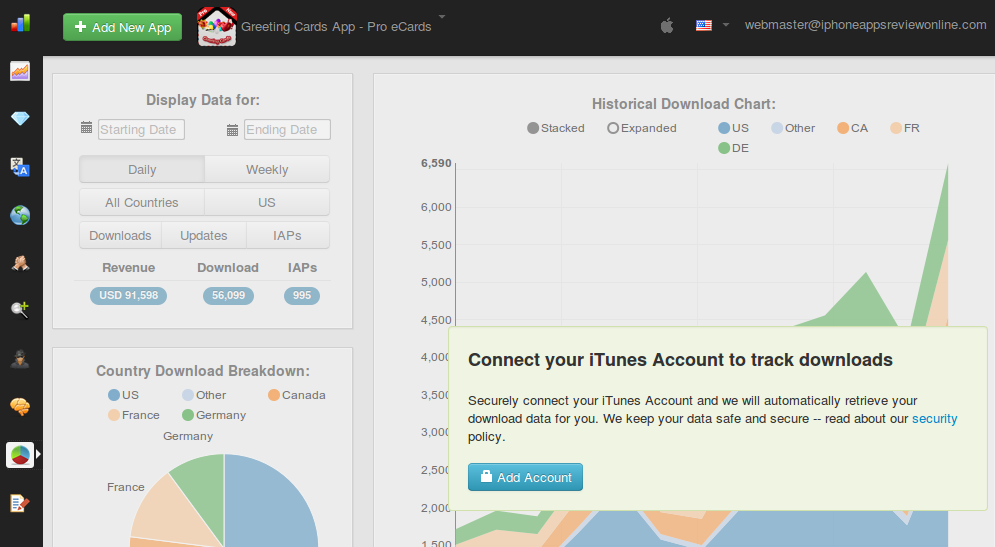Select the Weekly toggle
The image size is (995, 547).
click(267, 169)
